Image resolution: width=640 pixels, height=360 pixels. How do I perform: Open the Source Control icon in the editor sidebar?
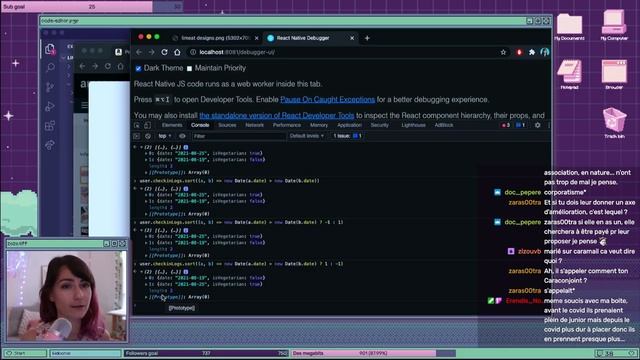(x=50, y=87)
